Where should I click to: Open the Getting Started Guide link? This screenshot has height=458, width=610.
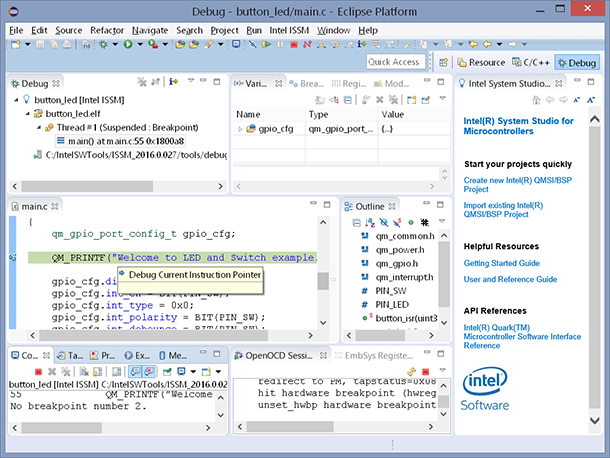coord(501,263)
